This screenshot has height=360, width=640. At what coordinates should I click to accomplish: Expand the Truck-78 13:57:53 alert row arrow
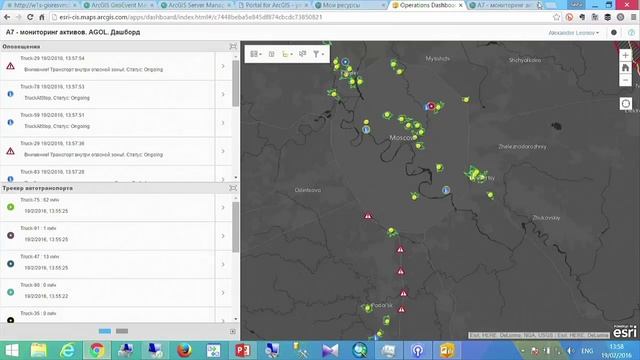(223, 94)
